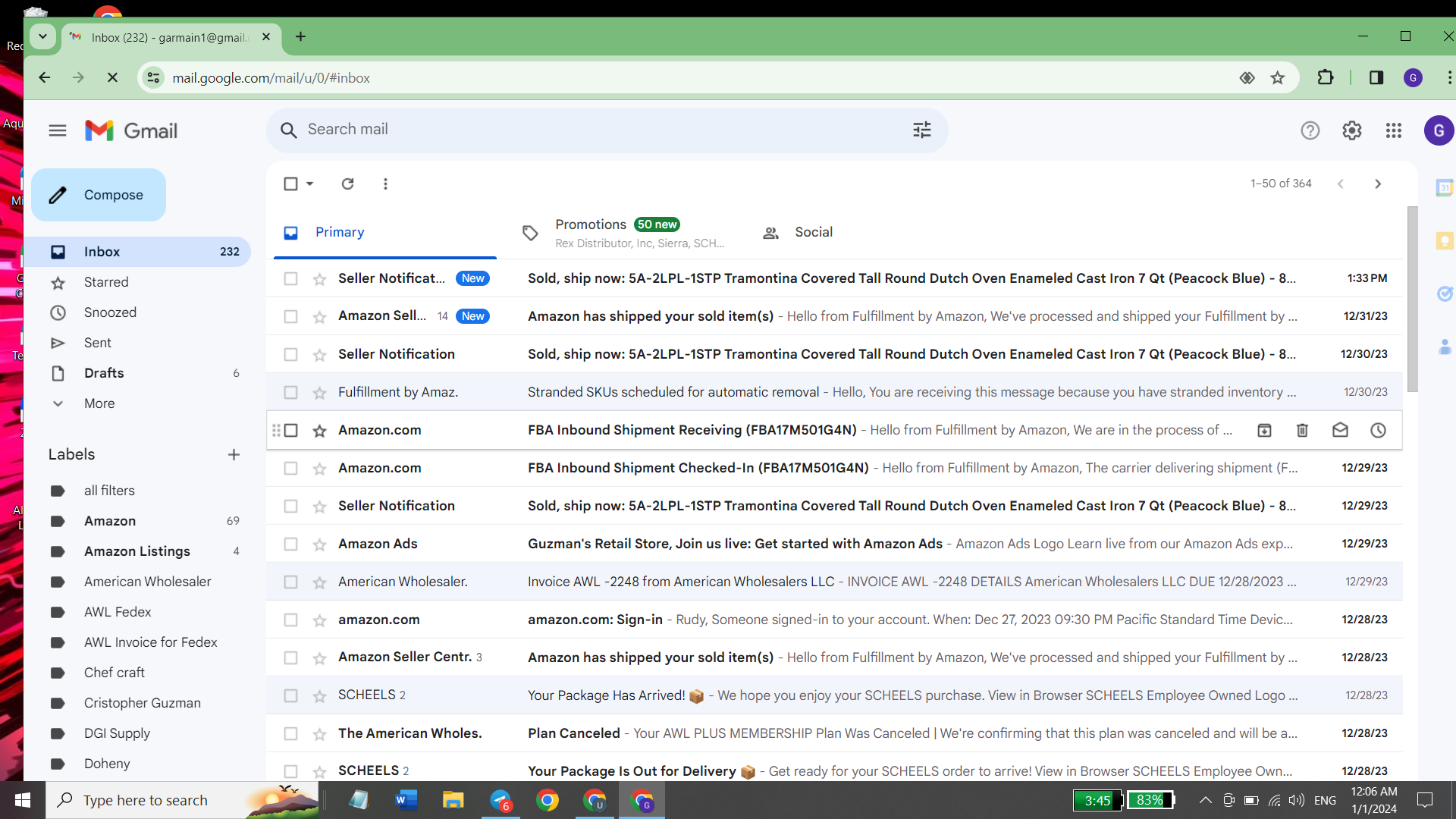
Task: Open the Gmail main menu hamburger icon
Action: tap(58, 130)
